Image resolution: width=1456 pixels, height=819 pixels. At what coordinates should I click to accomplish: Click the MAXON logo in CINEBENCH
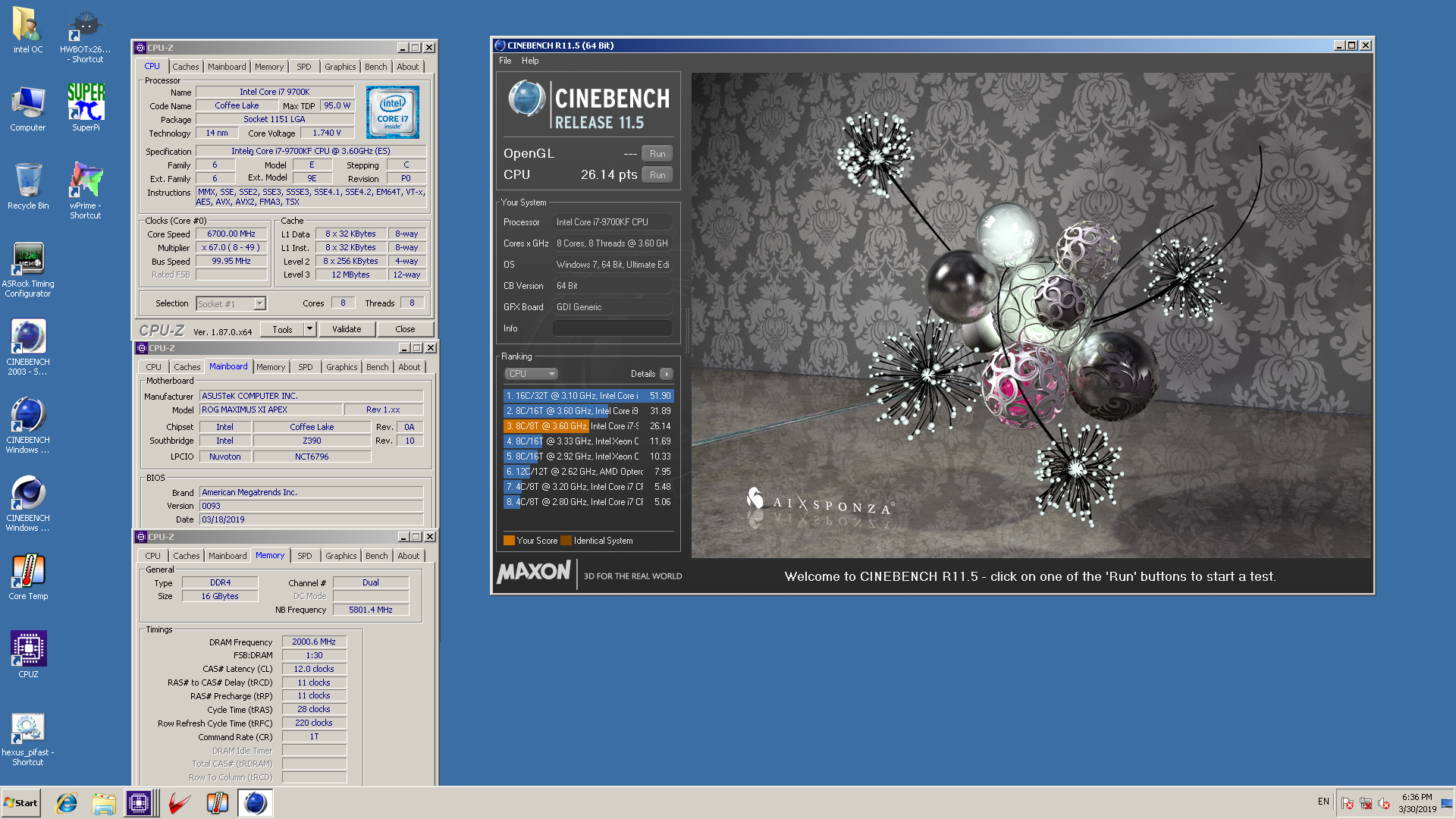coord(534,573)
